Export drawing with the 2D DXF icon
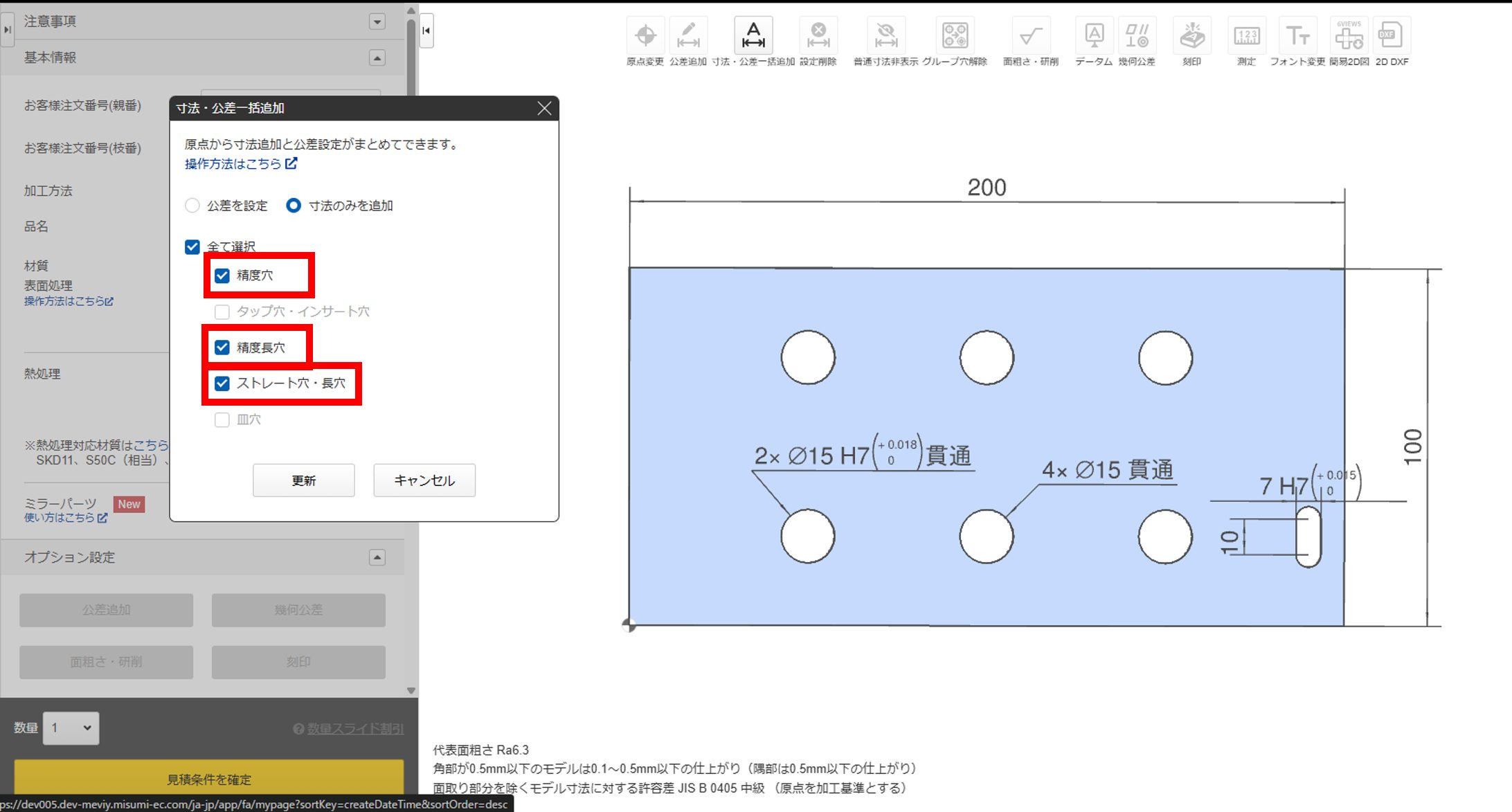 tap(1391, 35)
